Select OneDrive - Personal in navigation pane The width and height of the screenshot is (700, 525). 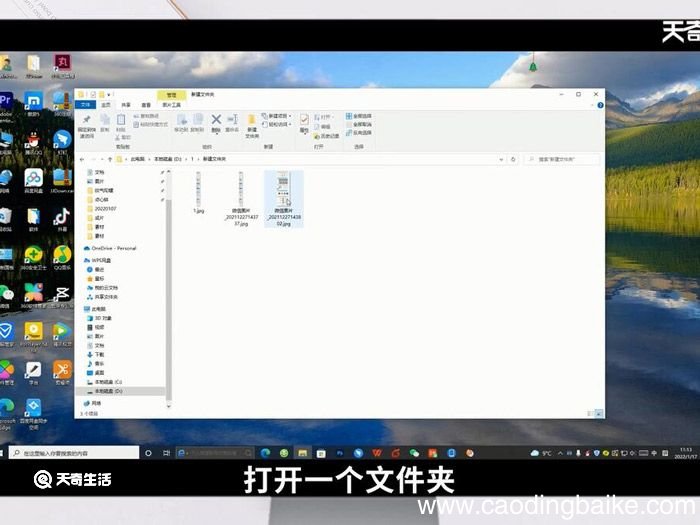110,248
